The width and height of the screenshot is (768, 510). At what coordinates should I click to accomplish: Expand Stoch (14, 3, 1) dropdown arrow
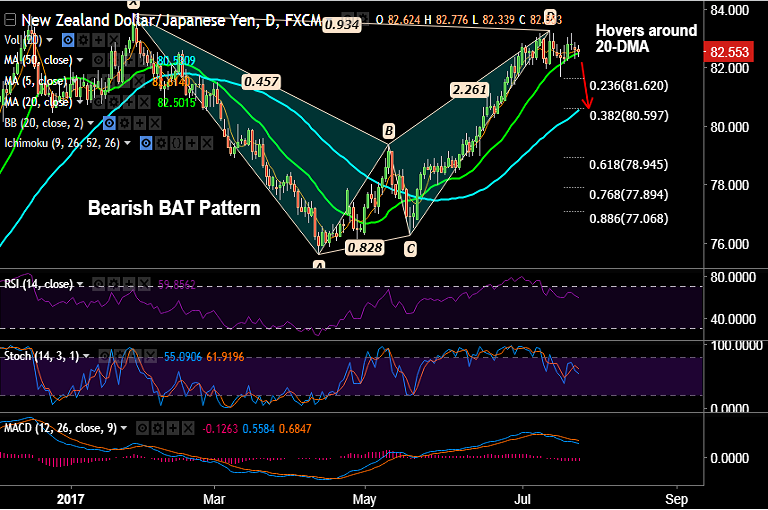(x=87, y=356)
